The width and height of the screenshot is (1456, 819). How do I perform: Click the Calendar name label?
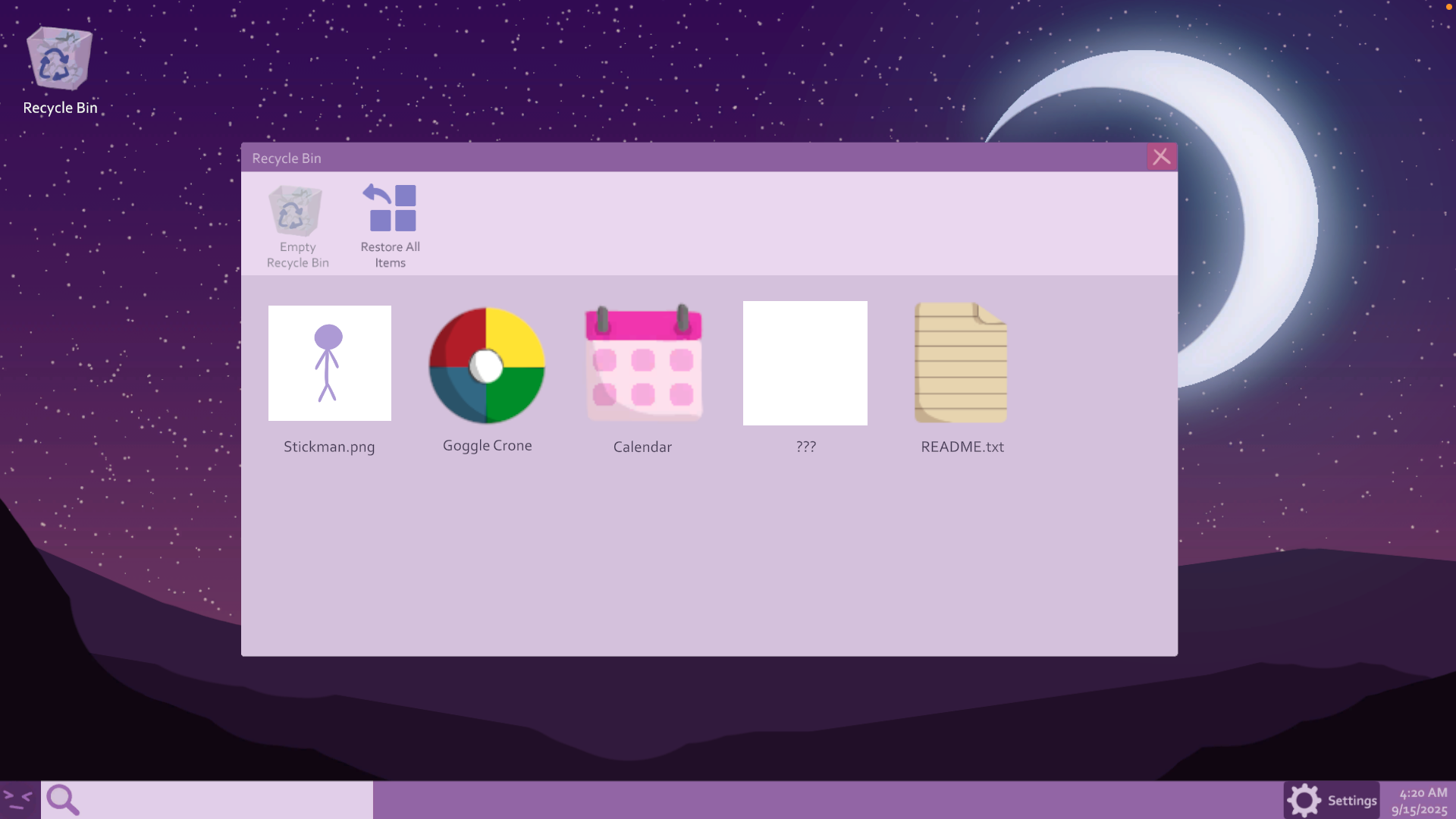(642, 447)
